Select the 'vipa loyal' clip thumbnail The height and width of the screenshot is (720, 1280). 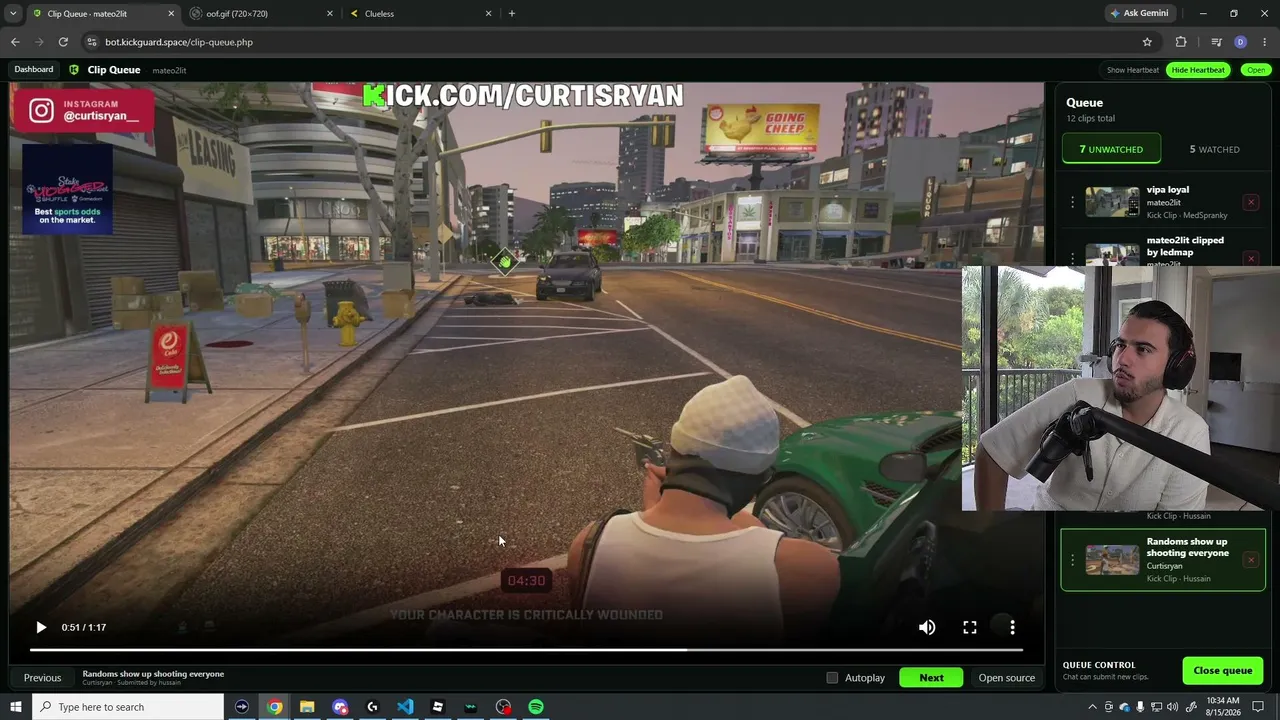tap(1112, 202)
